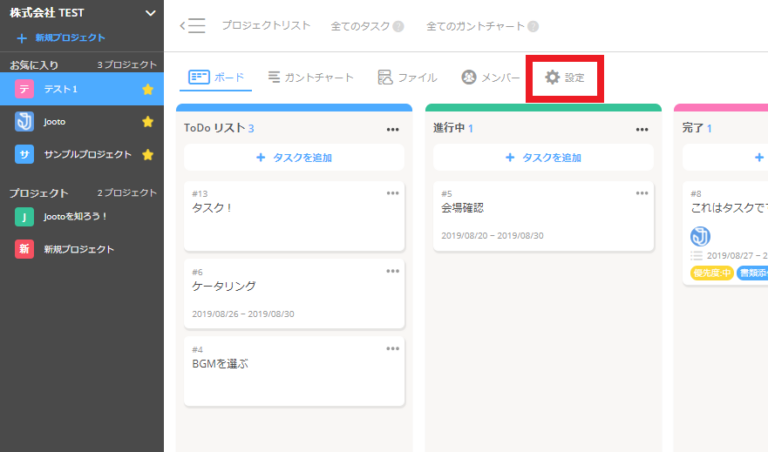Click blue サ icon of サンプルプロジェクト
This screenshot has height=452, width=768.
click(24, 154)
